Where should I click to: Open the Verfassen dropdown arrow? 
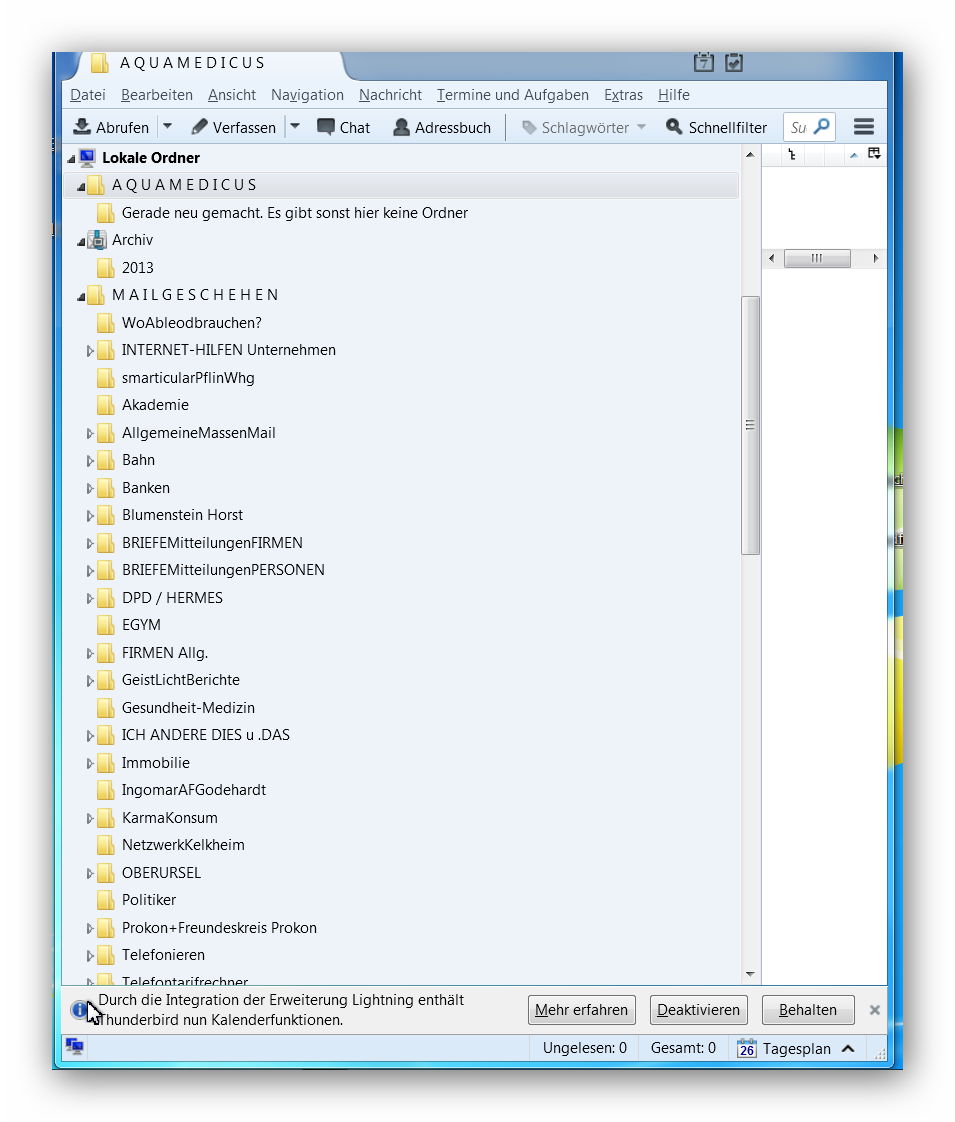point(295,127)
